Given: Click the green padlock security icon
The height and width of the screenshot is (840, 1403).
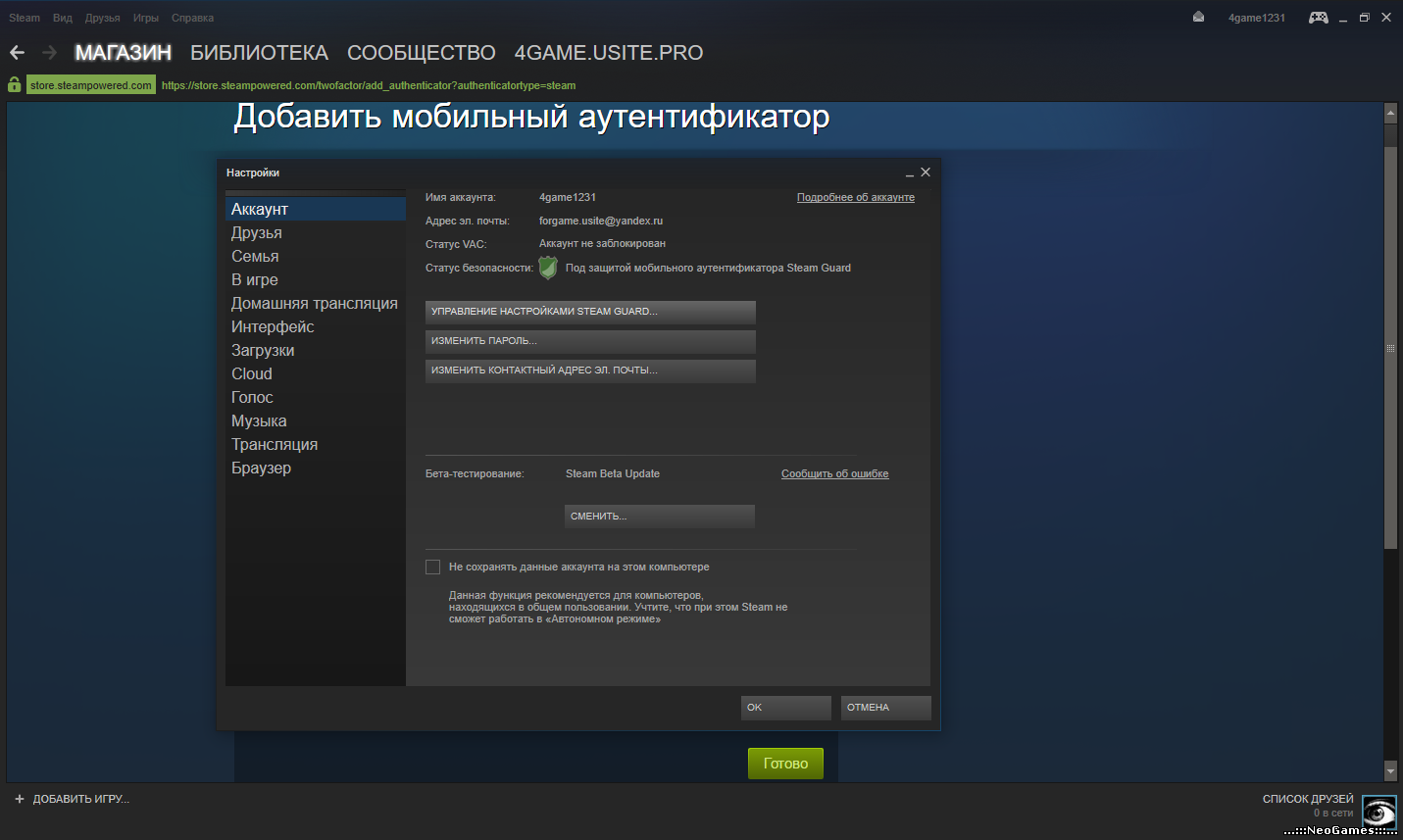Looking at the screenshot, I should [x=15, y=85].
